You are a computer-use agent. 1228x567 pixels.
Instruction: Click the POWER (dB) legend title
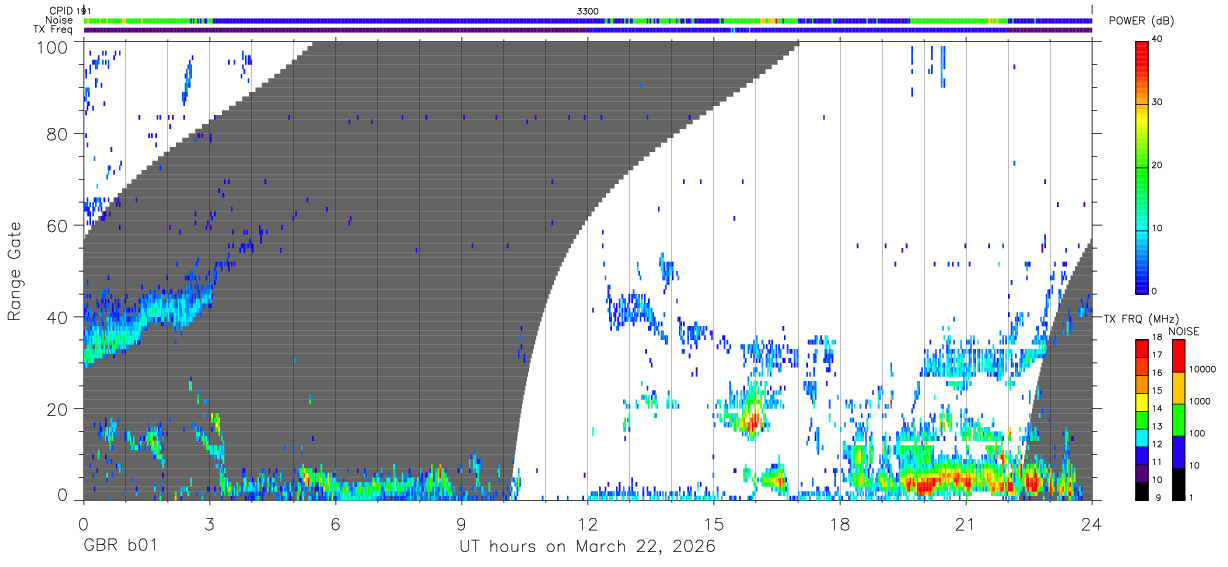coord(1142,21)
